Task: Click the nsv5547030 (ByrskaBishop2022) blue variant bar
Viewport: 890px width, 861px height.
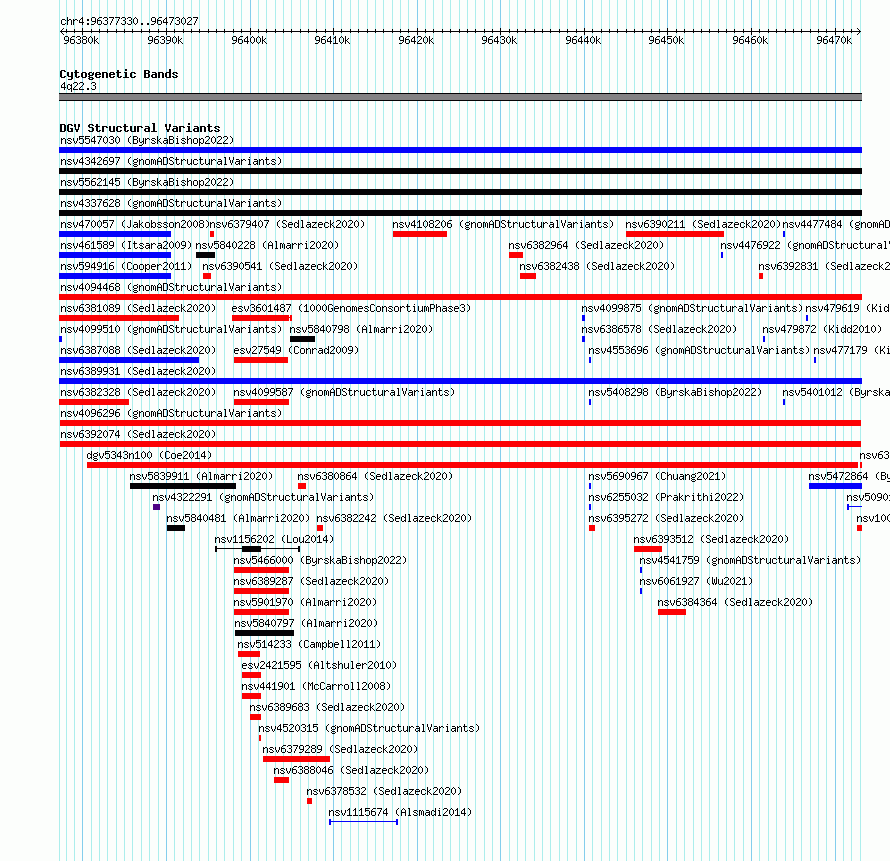Action: 460,150
